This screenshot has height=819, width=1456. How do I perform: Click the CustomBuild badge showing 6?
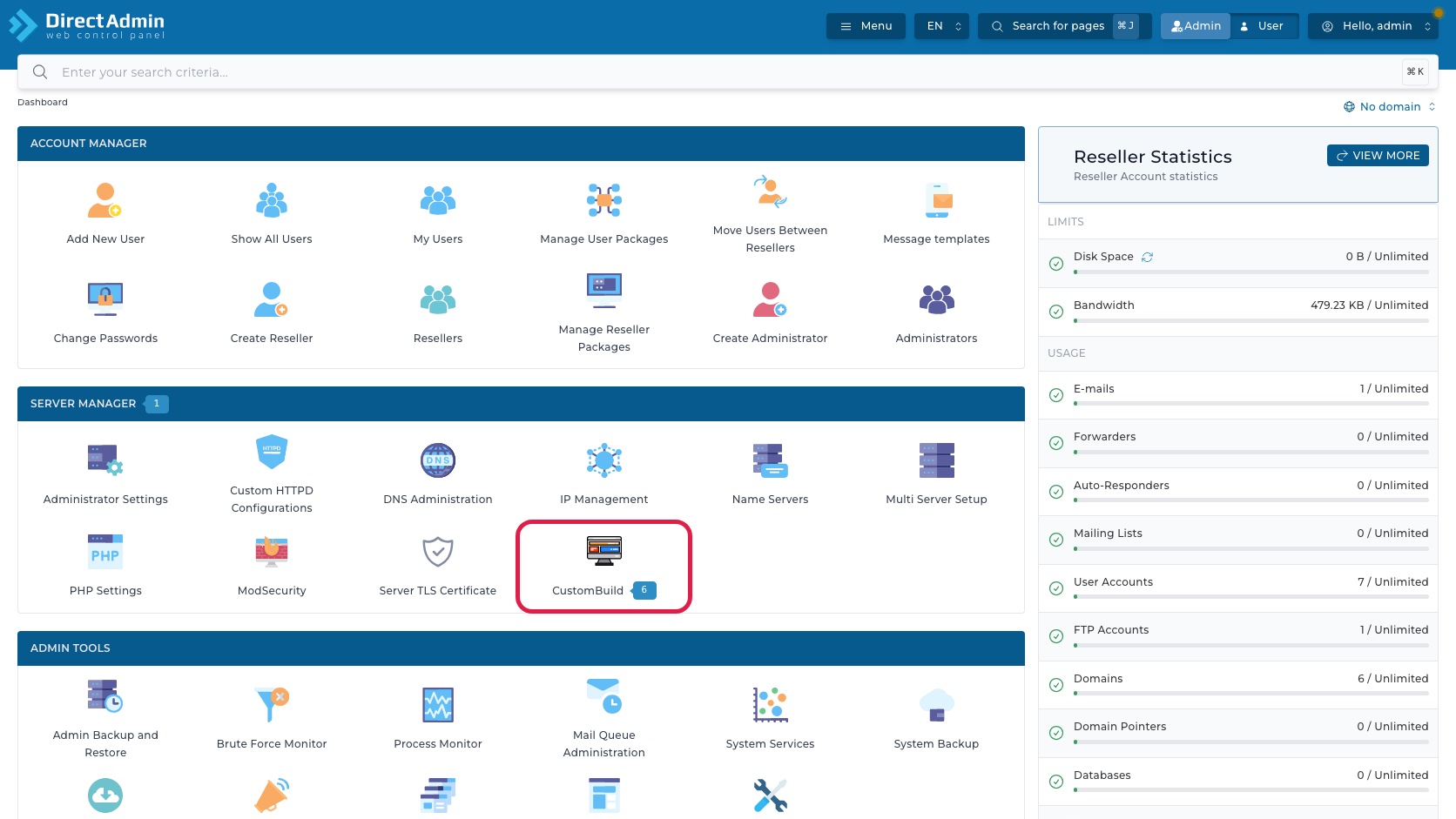tap(644, 590)
